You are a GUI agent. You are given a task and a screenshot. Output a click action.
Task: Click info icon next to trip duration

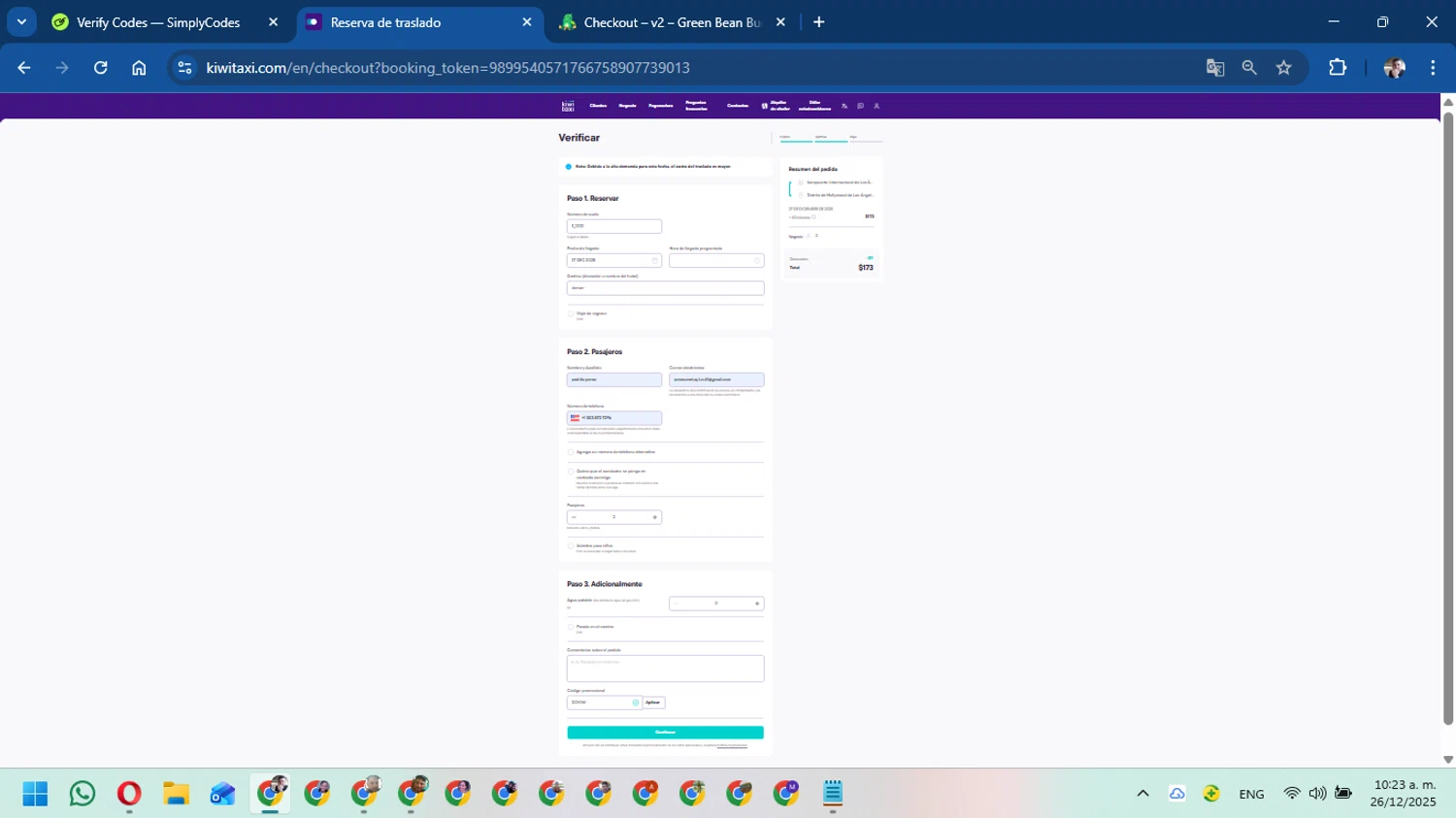(813, 217)
